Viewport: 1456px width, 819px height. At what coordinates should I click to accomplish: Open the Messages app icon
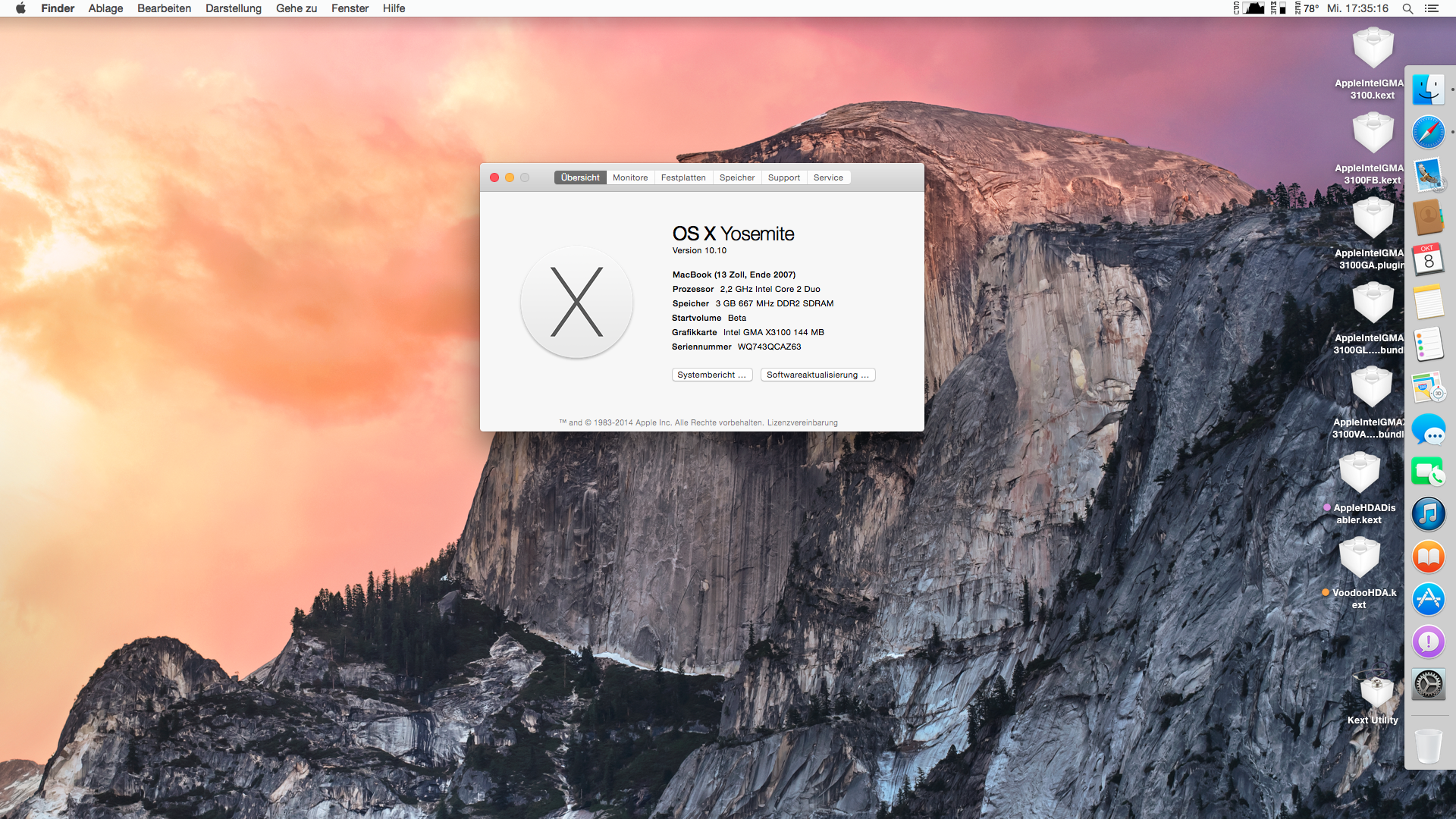1429,430
